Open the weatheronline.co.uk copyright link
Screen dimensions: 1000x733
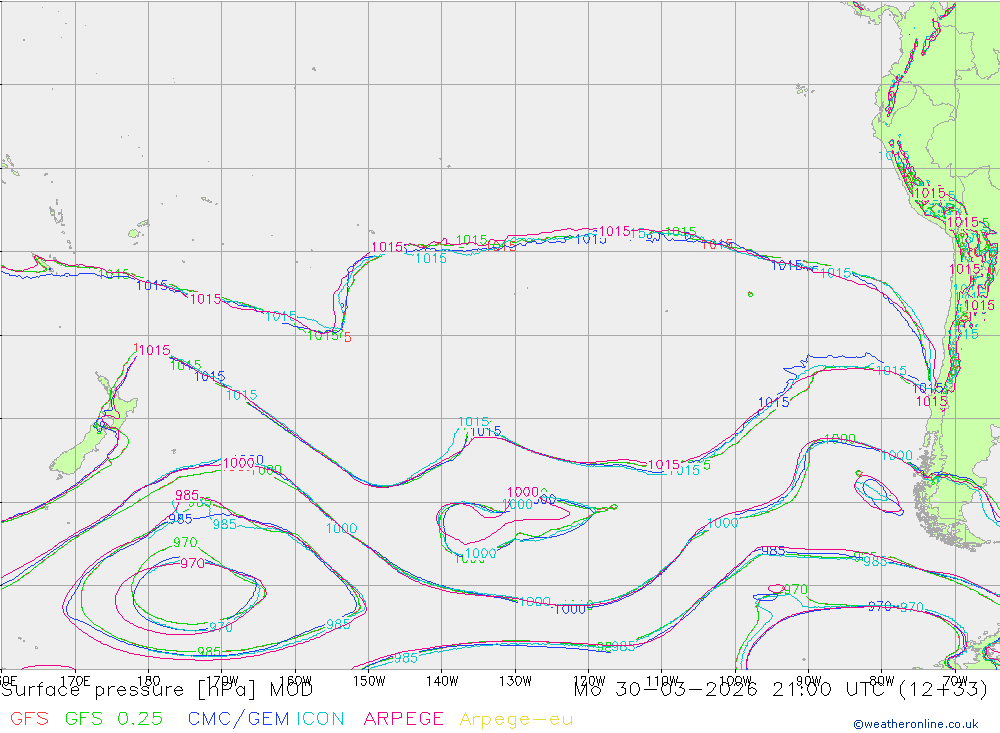click(x=916, y=724)
